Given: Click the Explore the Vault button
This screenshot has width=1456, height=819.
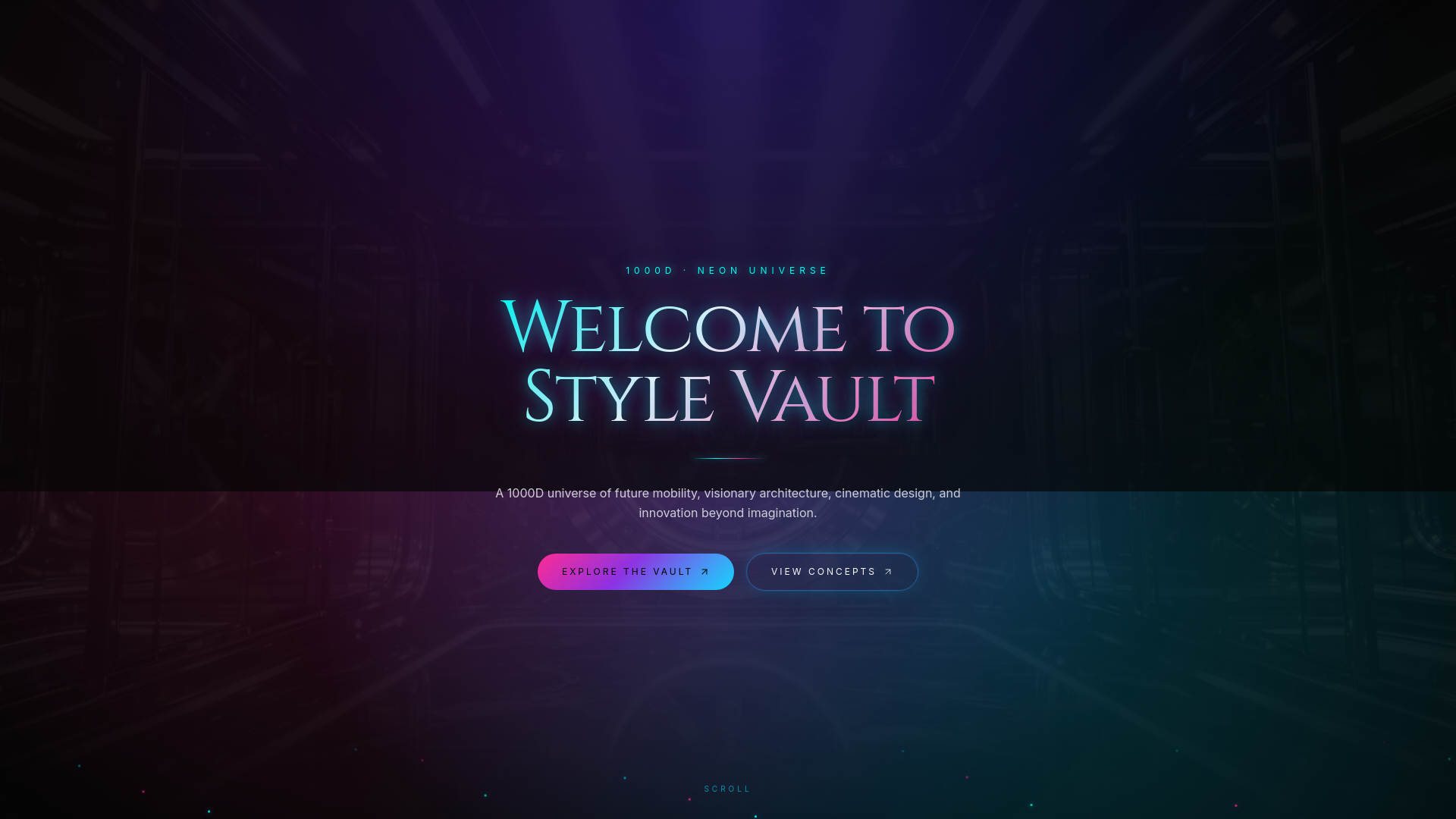Looking at the screenshot, I should pos(635,572).
